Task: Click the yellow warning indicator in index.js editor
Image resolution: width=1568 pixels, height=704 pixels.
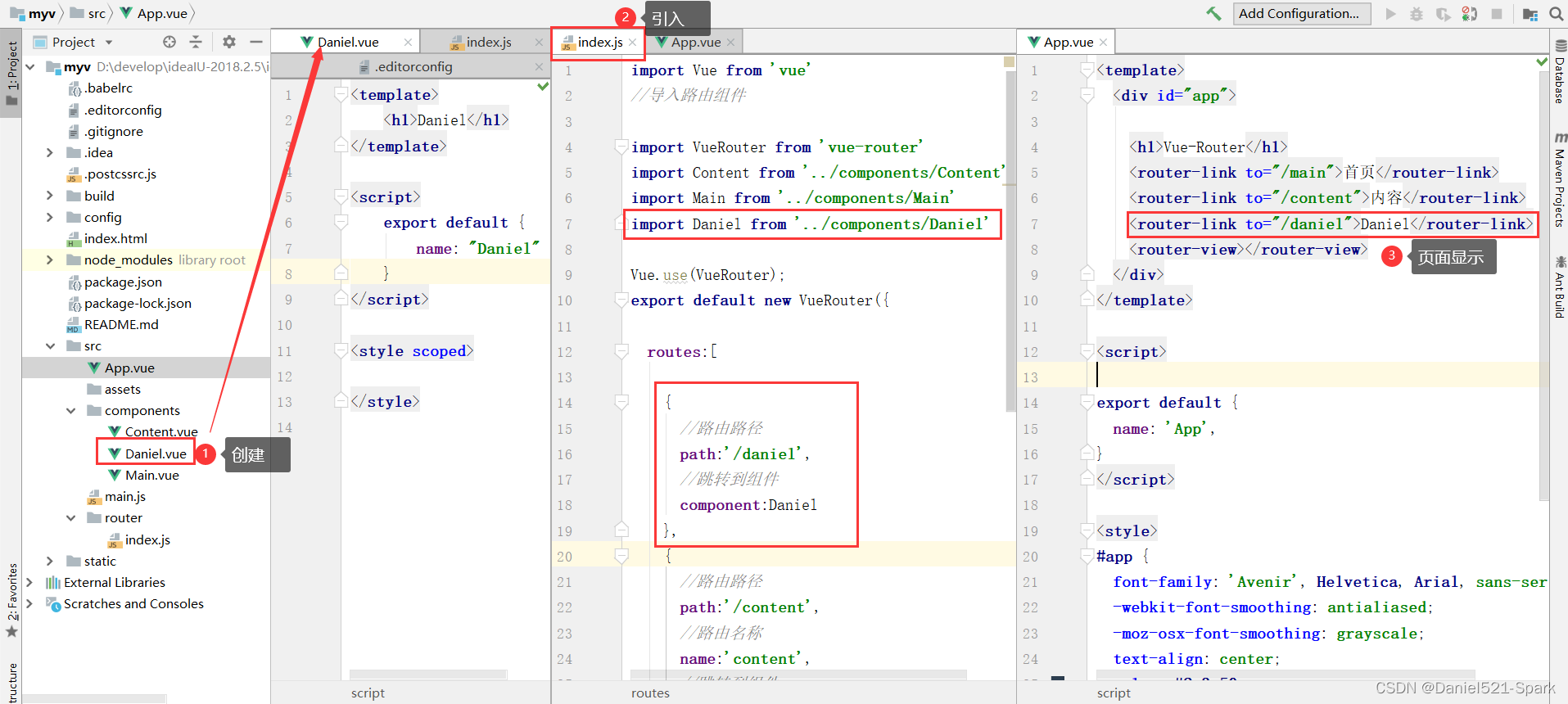Action: point(1010,62)
